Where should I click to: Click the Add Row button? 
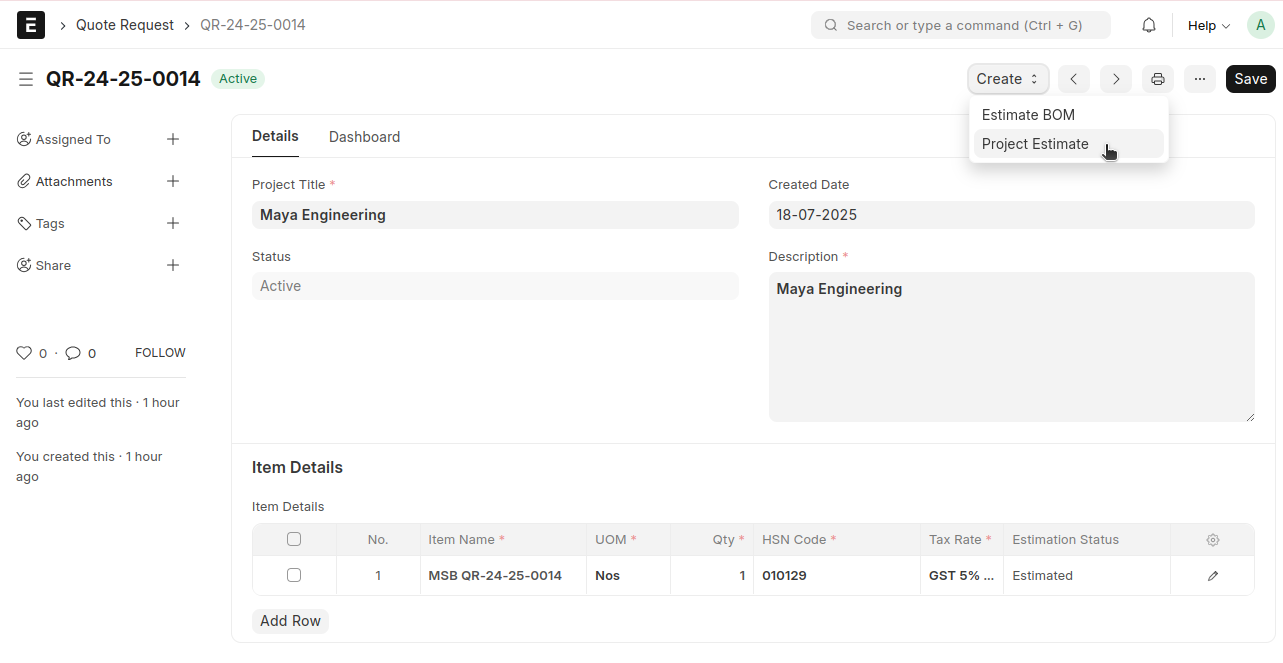point(290,621)
